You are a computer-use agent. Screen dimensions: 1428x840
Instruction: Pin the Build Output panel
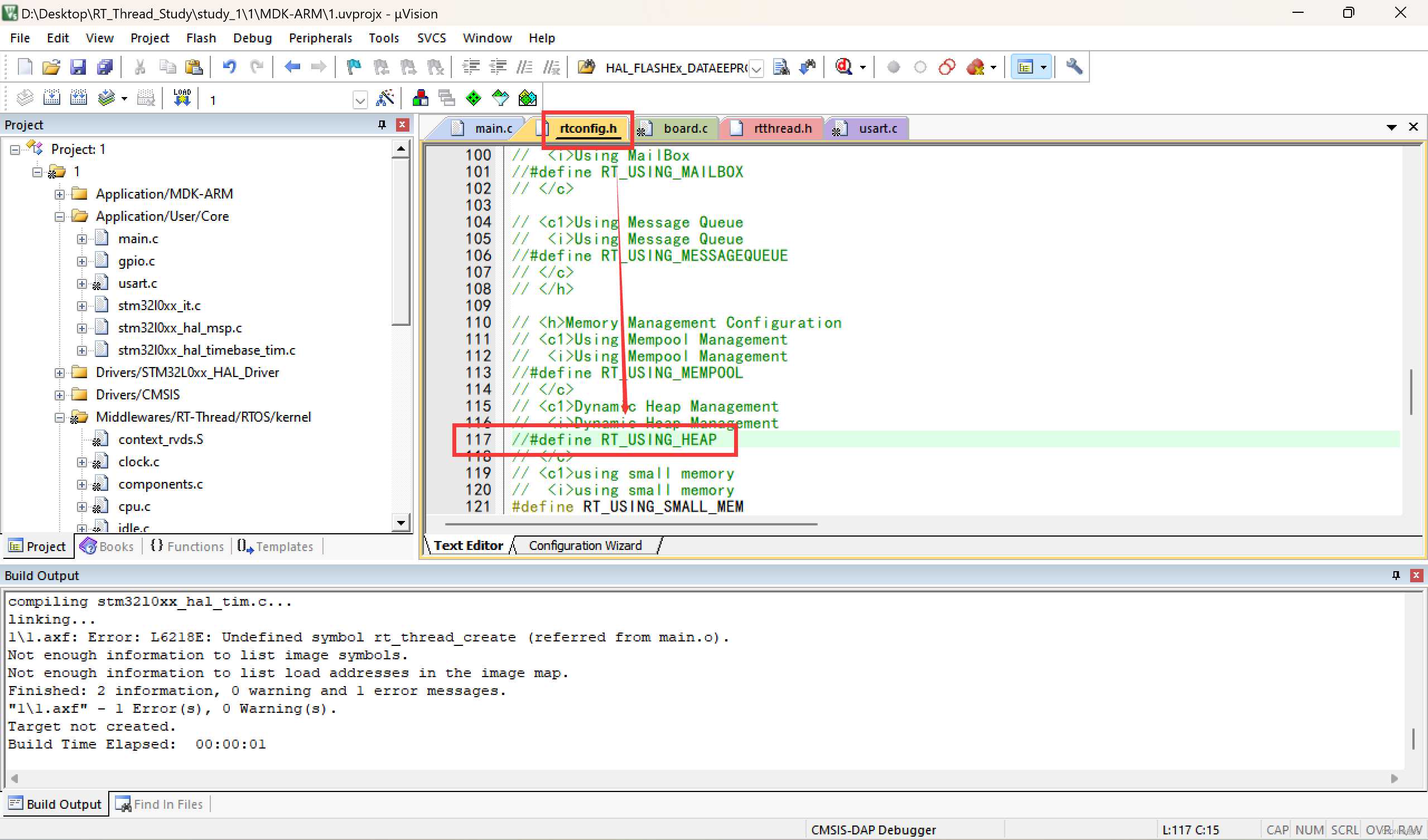(x=1395, y=575)
